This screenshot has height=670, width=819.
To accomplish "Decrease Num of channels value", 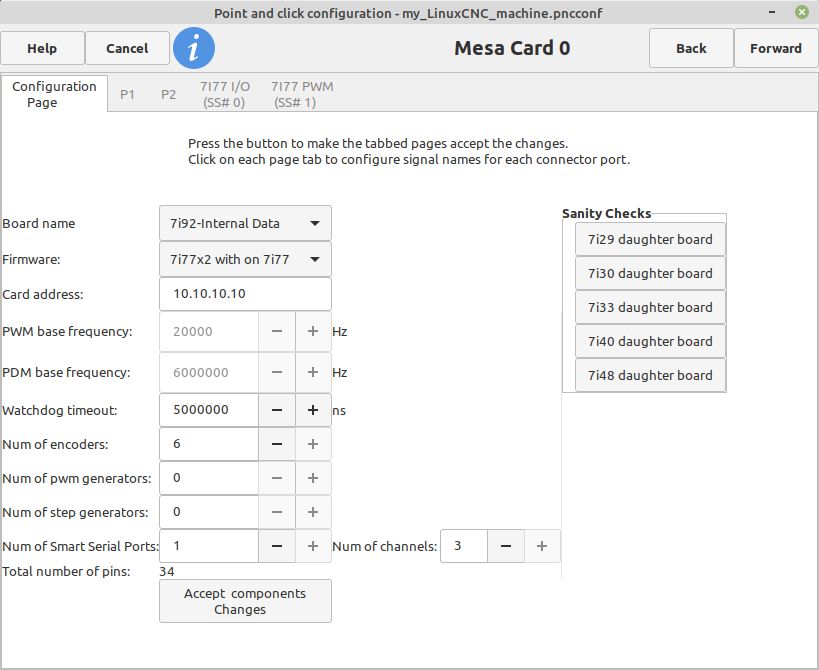I will [x=506, y=546].
